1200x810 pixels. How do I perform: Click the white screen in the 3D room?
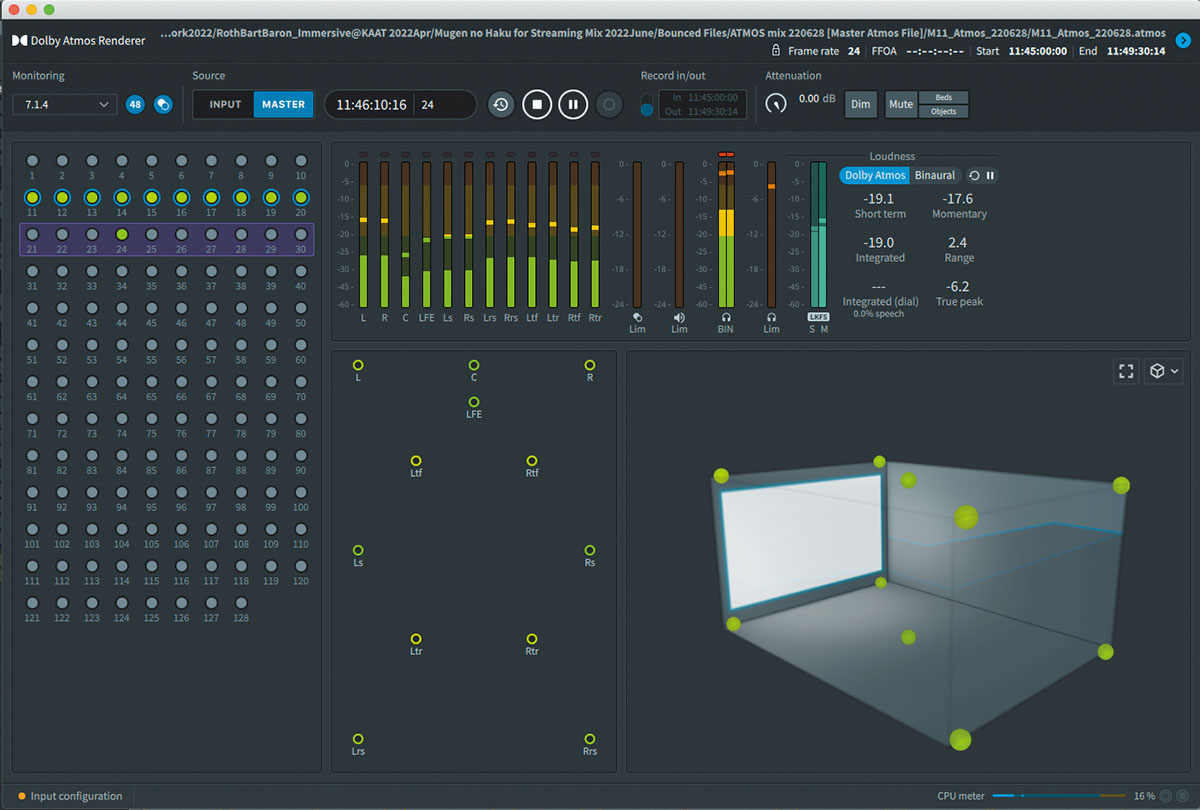(805, 540)
